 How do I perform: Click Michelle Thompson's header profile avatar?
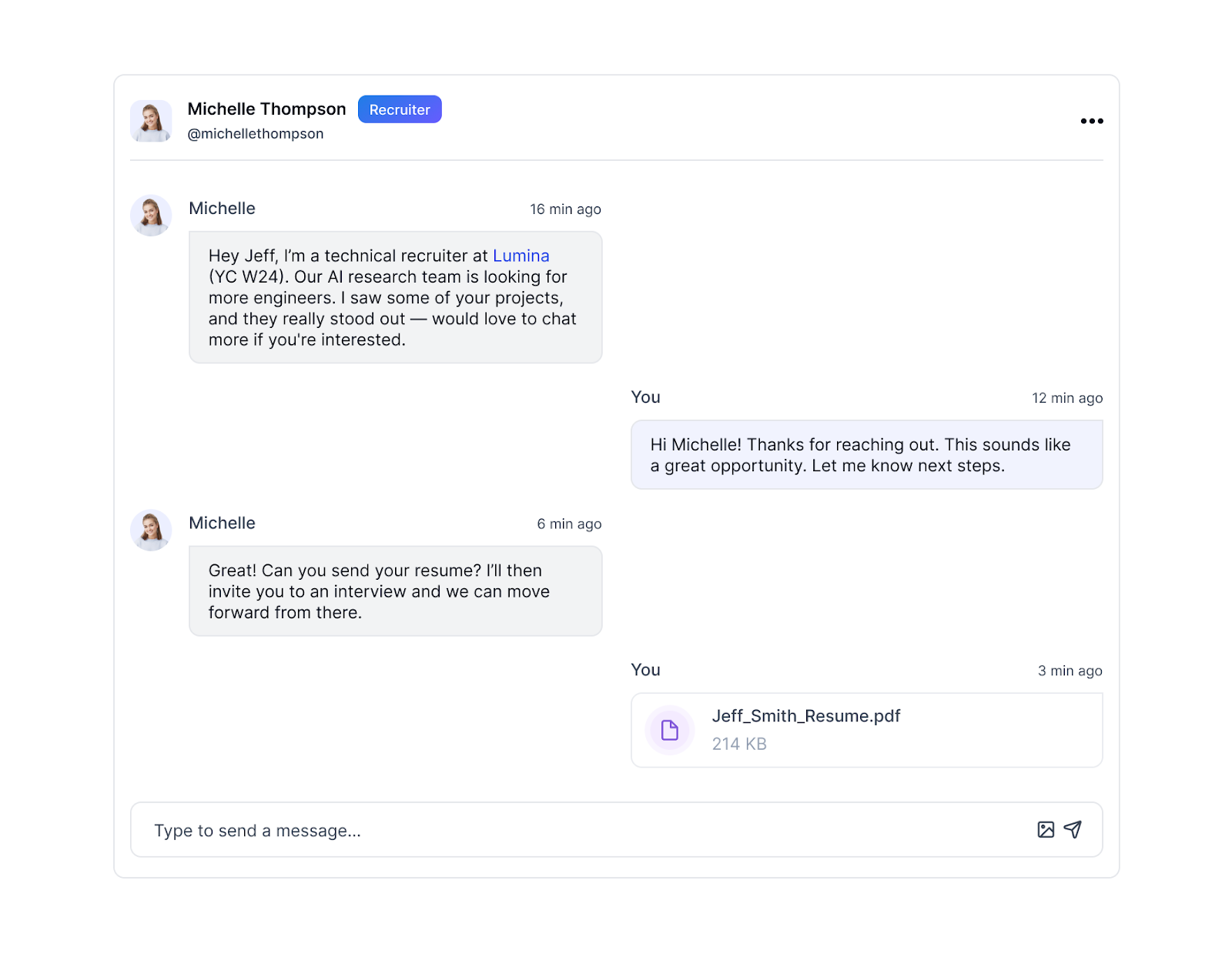tap(151, 121)
